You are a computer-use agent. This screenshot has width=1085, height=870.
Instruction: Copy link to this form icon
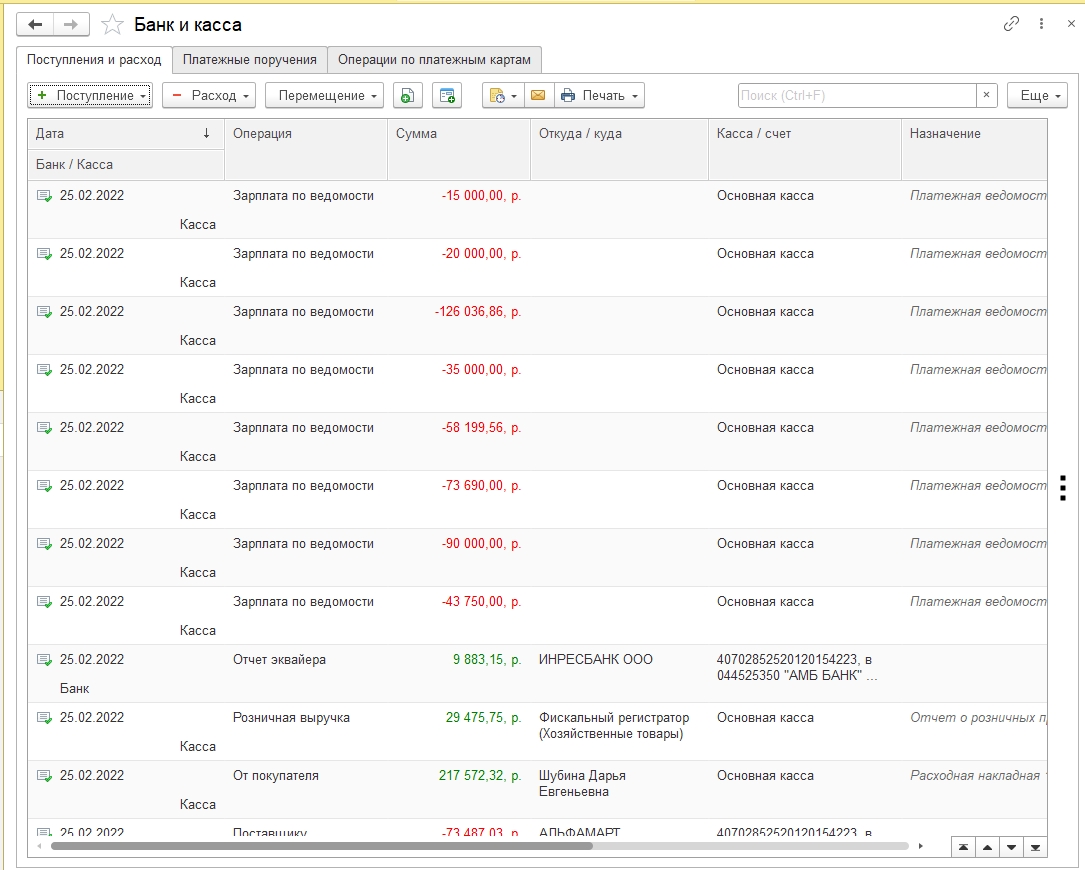tap(1011, 24)
